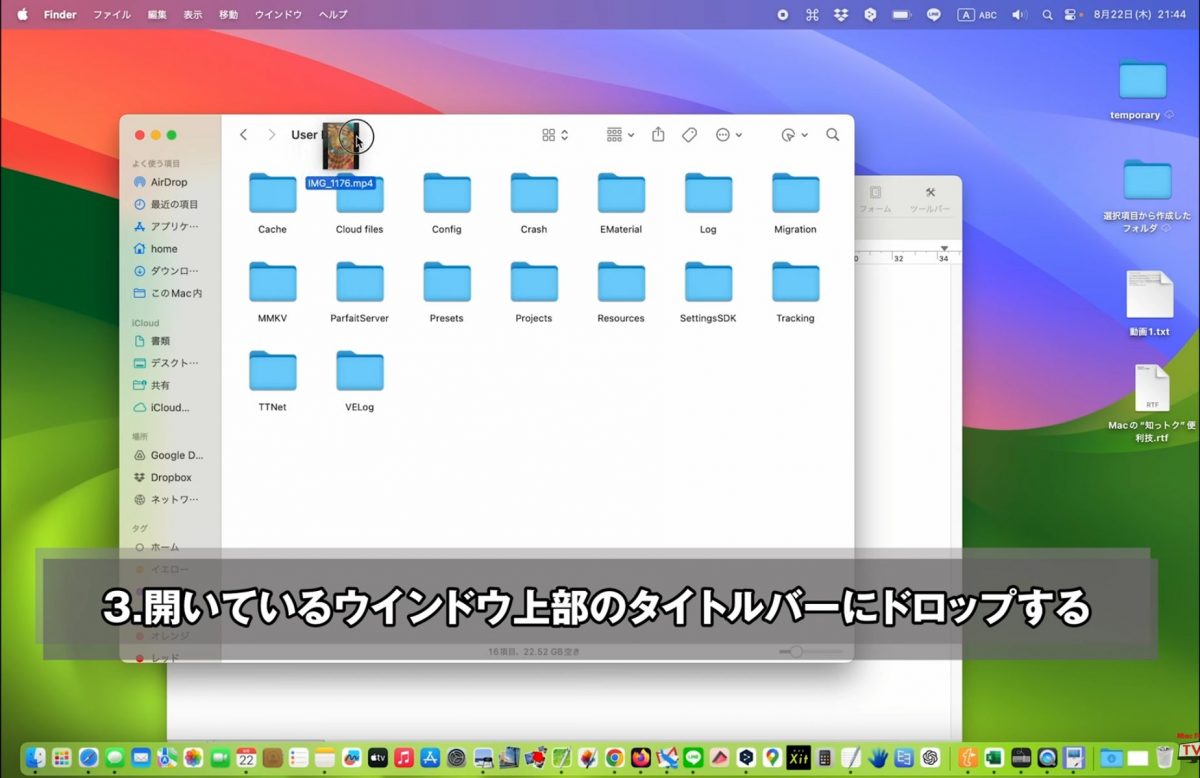Select the IMG_1176.mp4 file label

point(341,183)
